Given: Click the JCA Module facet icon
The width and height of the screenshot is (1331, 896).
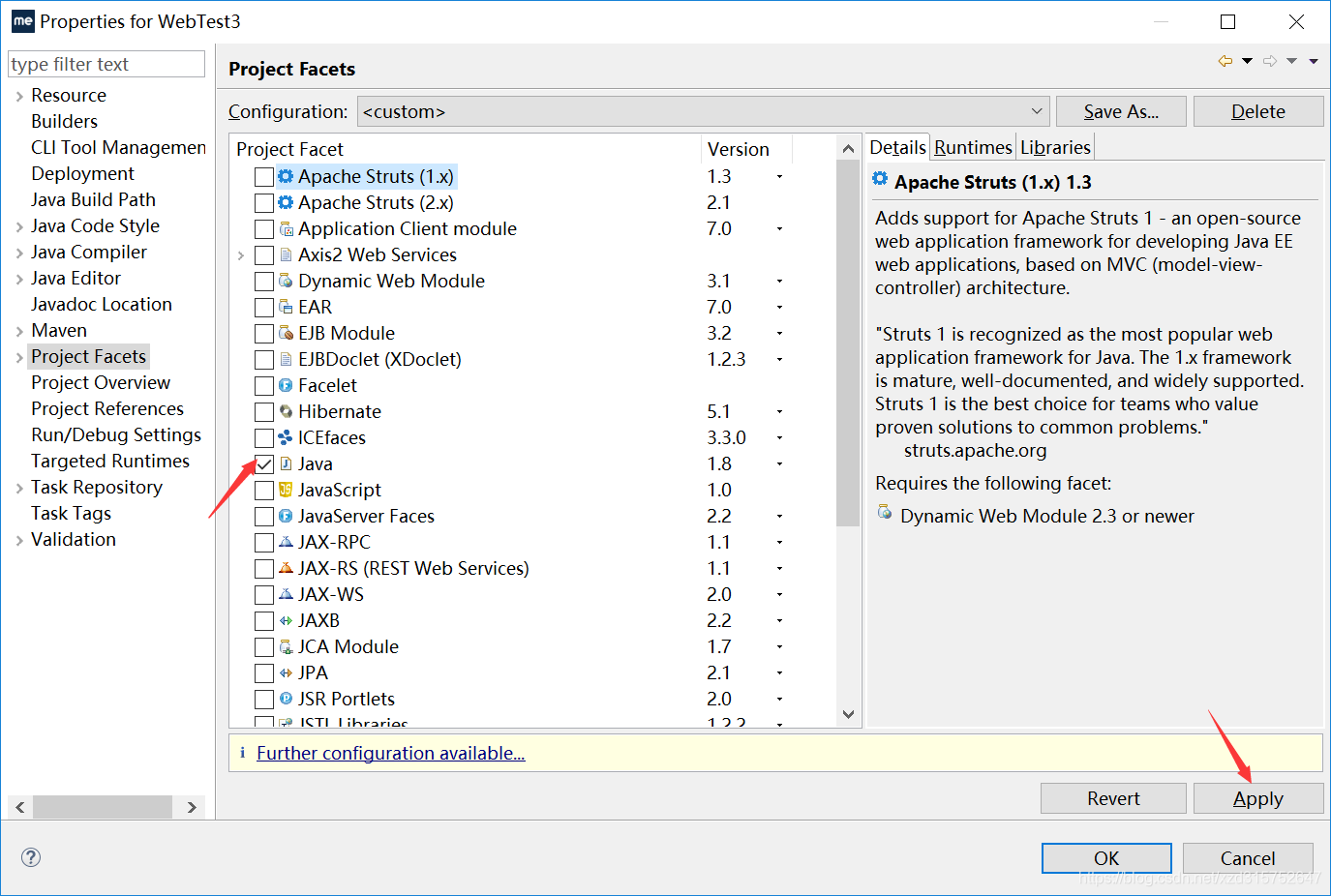Looking at the screenshot, I should 286,646.
